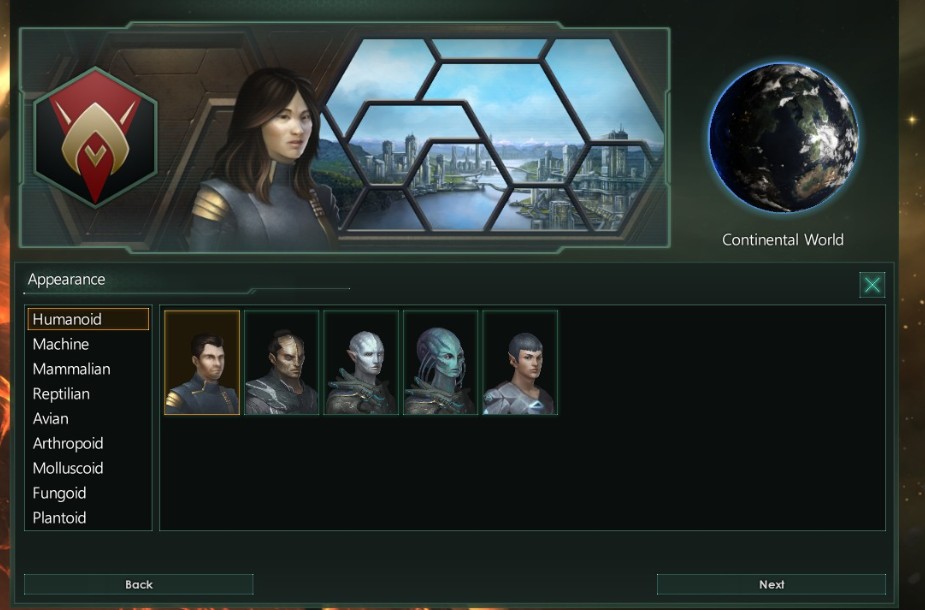Click the Next button

pyautogui.click(x=771, y=584)
